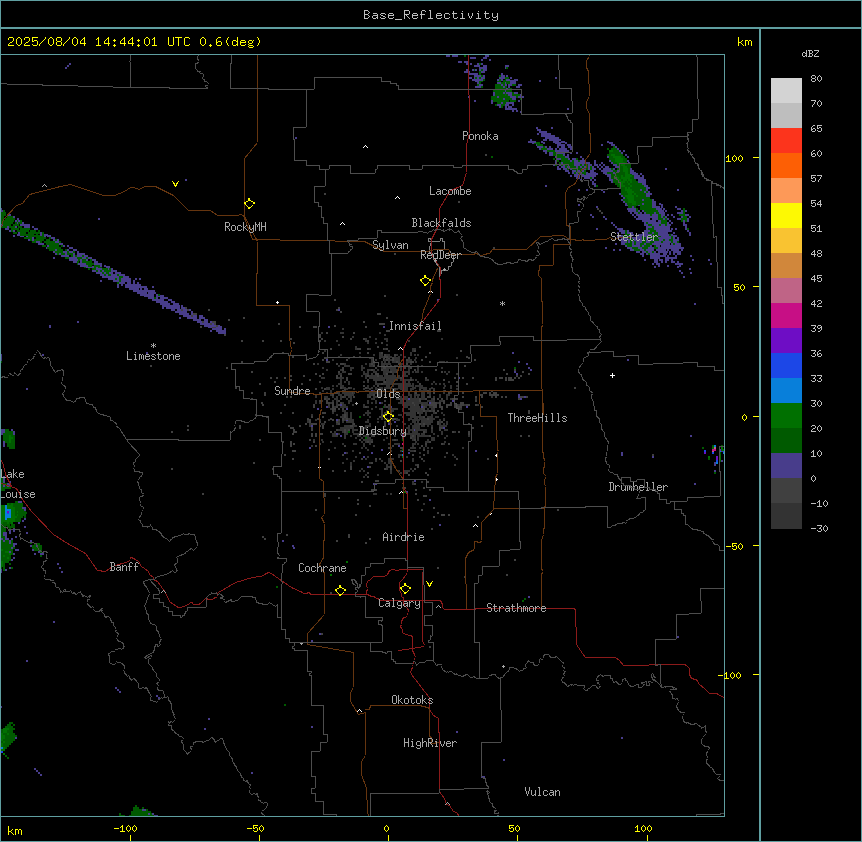Click the RedDeer city label
The image size is (862, 842).
click(440, 255)
